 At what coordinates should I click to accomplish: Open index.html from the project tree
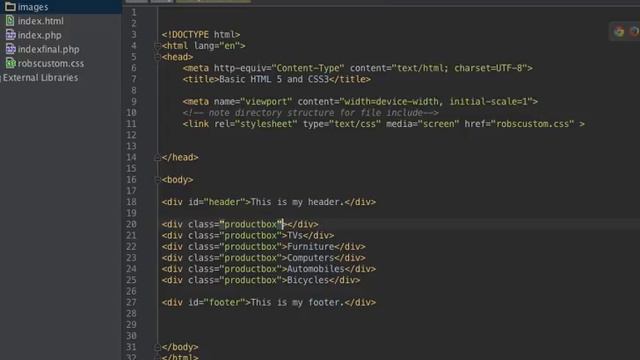tap(40, 21)
